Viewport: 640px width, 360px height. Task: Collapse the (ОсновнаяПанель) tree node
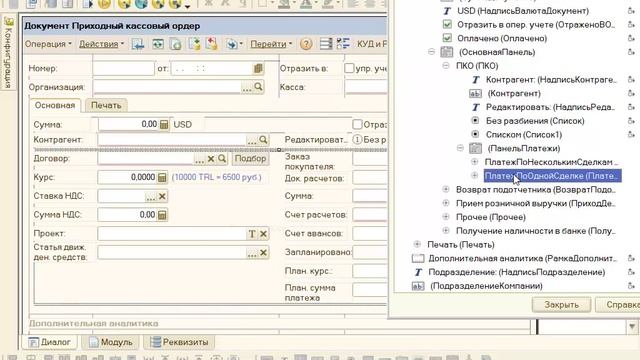(431, 52)
